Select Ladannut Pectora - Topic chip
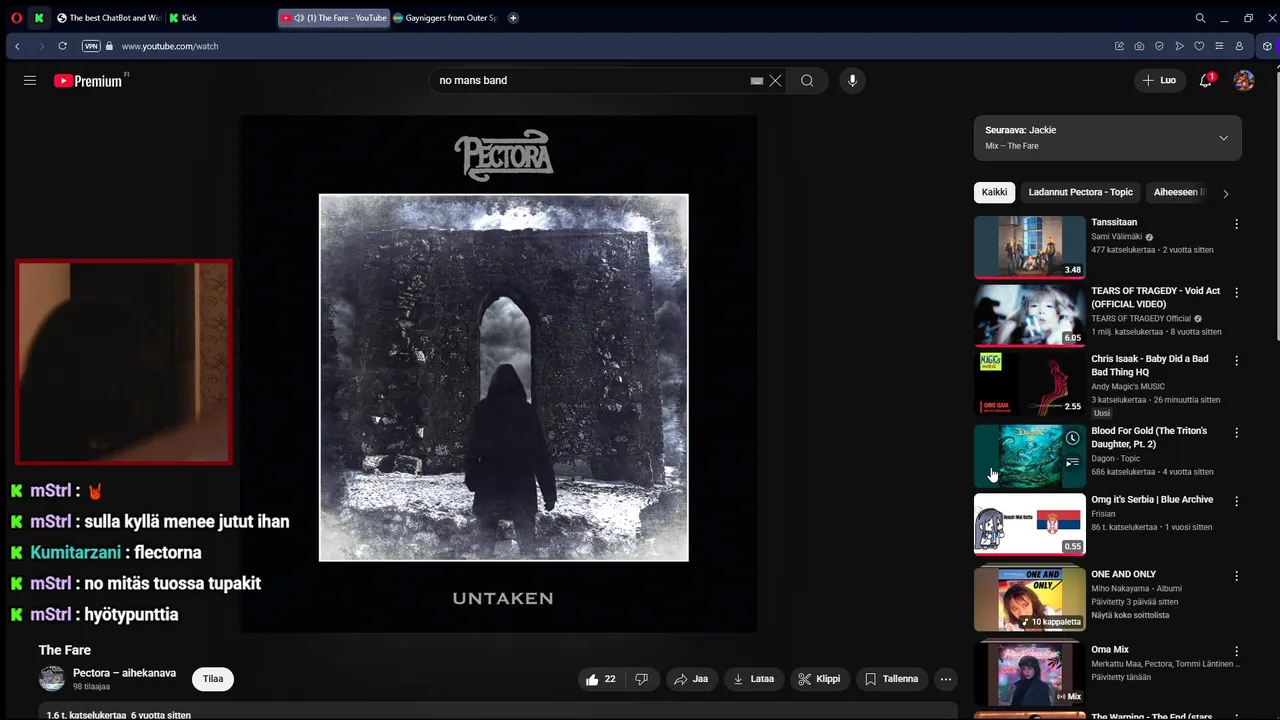Screen dimensions: 1280x720 click(1081, 192)
